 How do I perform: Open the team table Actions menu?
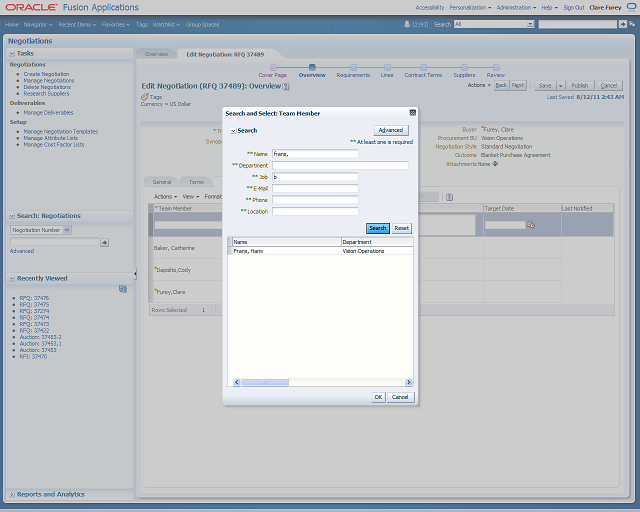coord(165,197)
